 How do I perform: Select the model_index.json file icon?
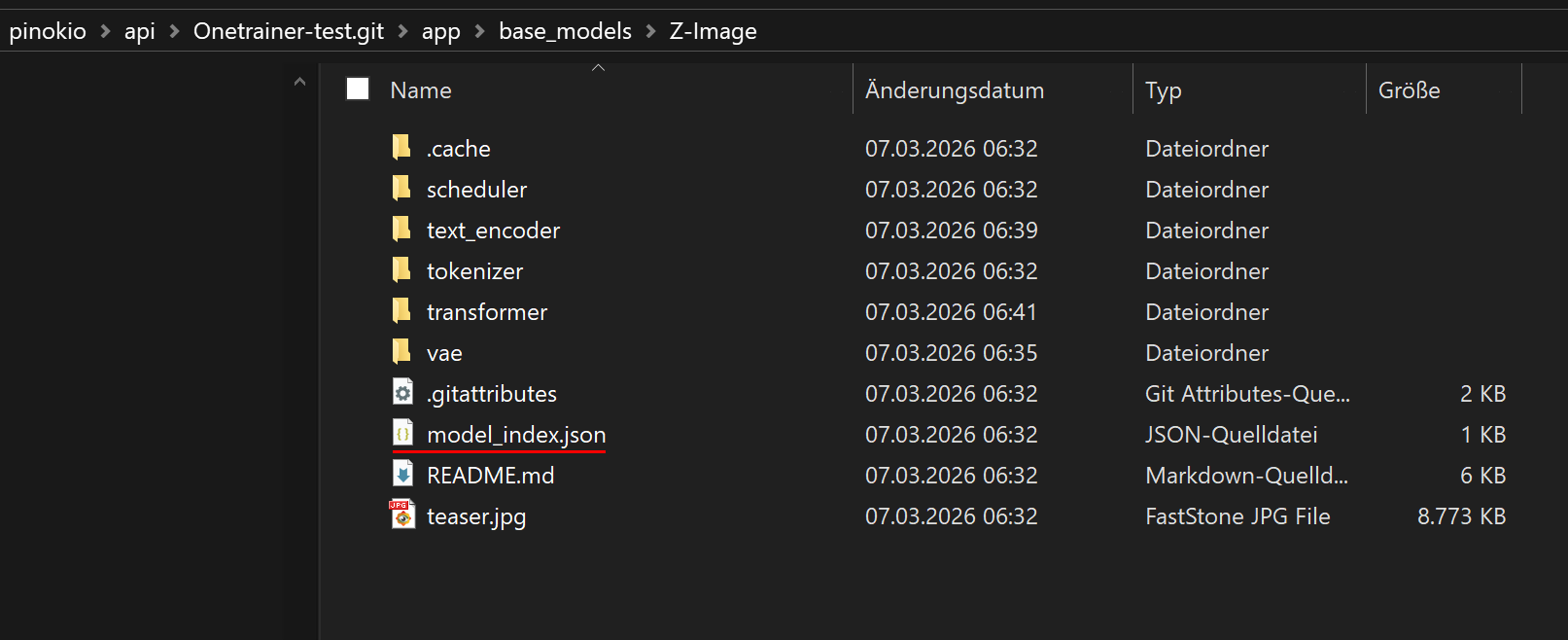(x=402, y=434)
